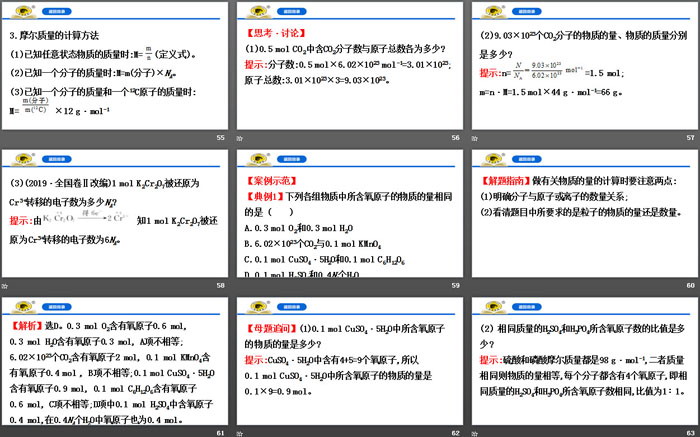
Task: Click slide number label 60
Action: click(691, 285)
